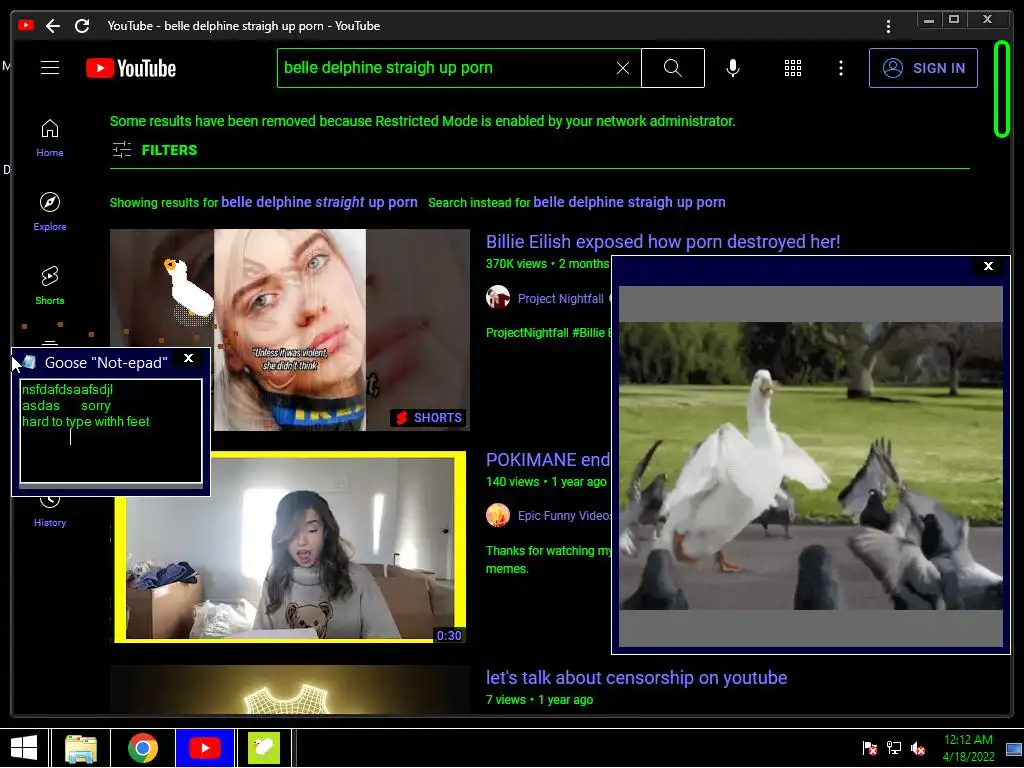Screen dimensions: 1024x768
Task: Click the Epic Funny Video channel avatar
Action: (x=498, y=515)
